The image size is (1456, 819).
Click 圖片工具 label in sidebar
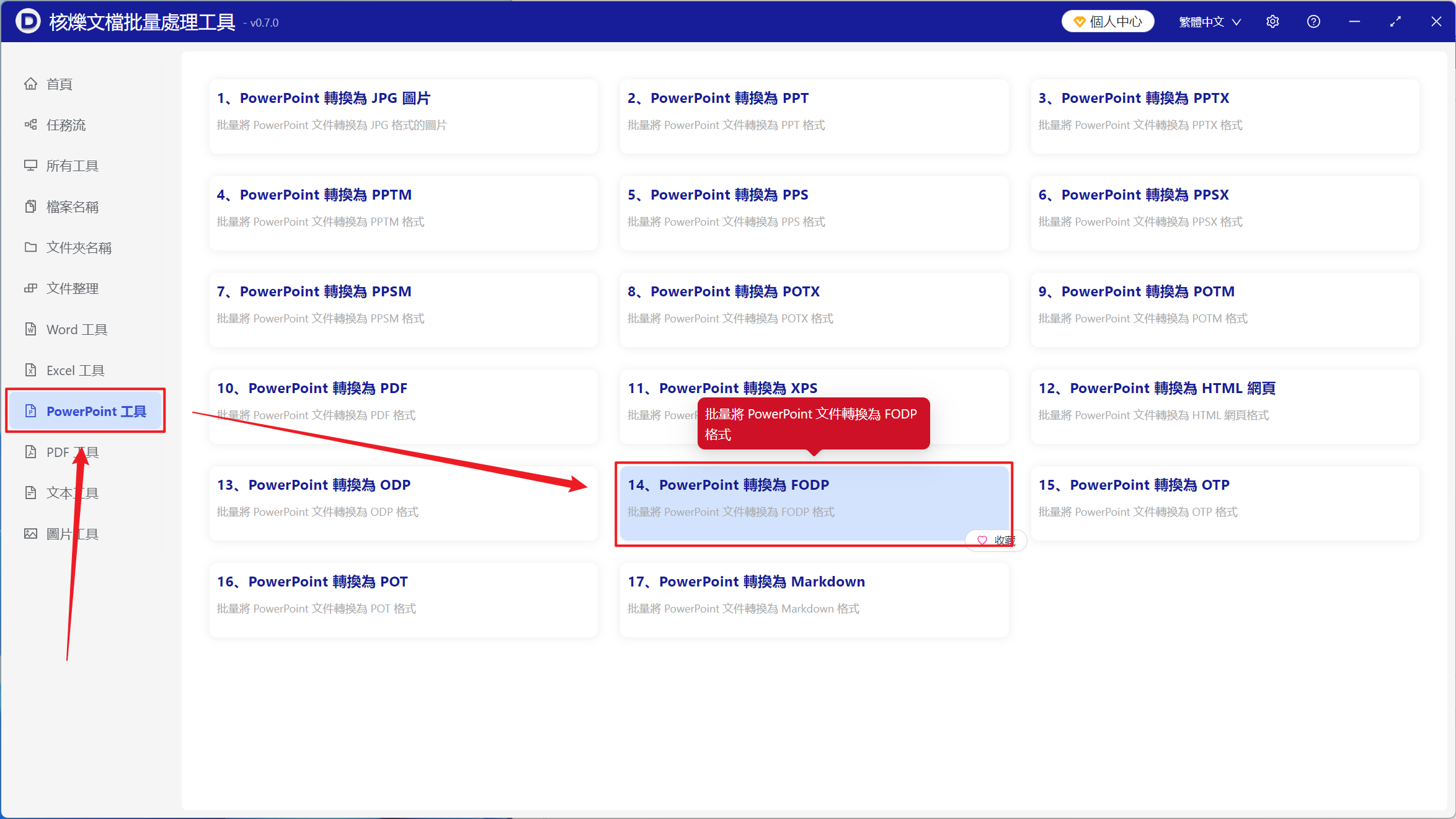tap(73, 534)
